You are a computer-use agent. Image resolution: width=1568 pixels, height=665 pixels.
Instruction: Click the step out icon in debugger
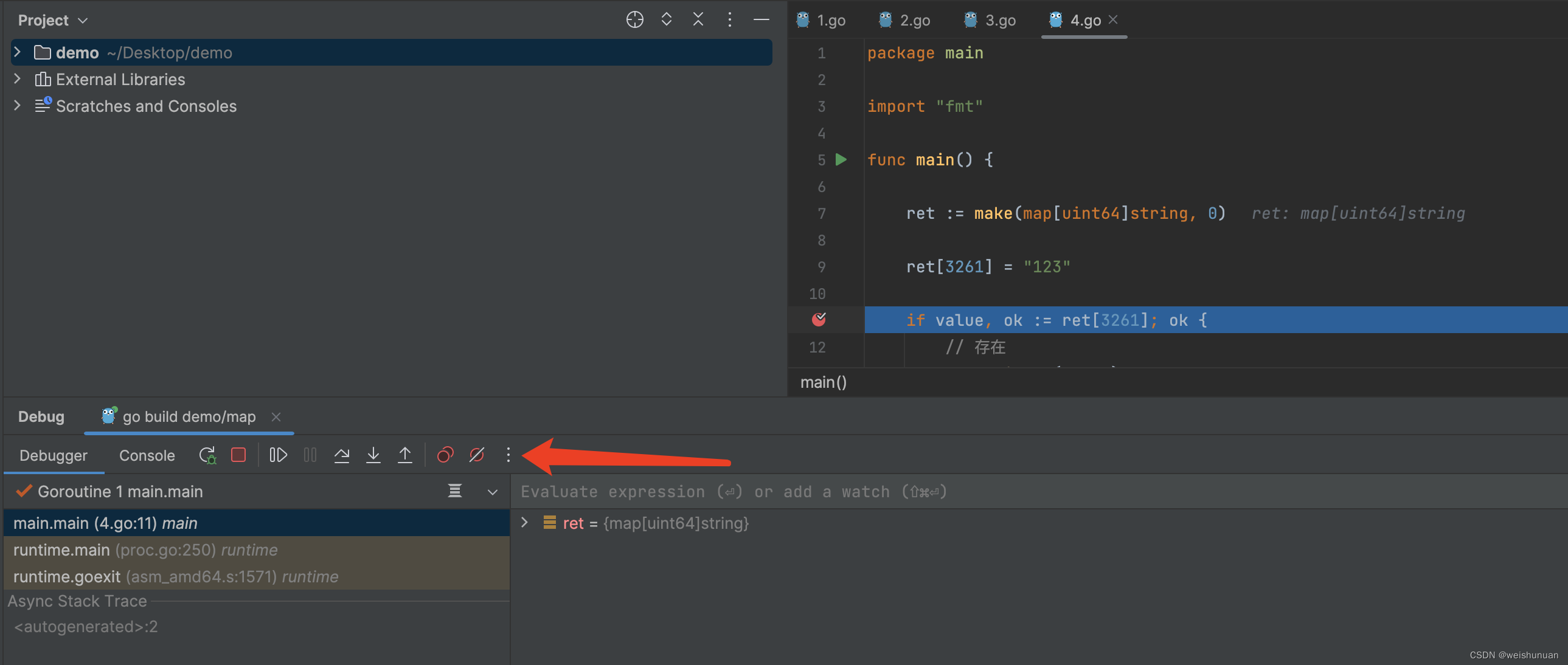pyautogui.click(x=404, y=456)
